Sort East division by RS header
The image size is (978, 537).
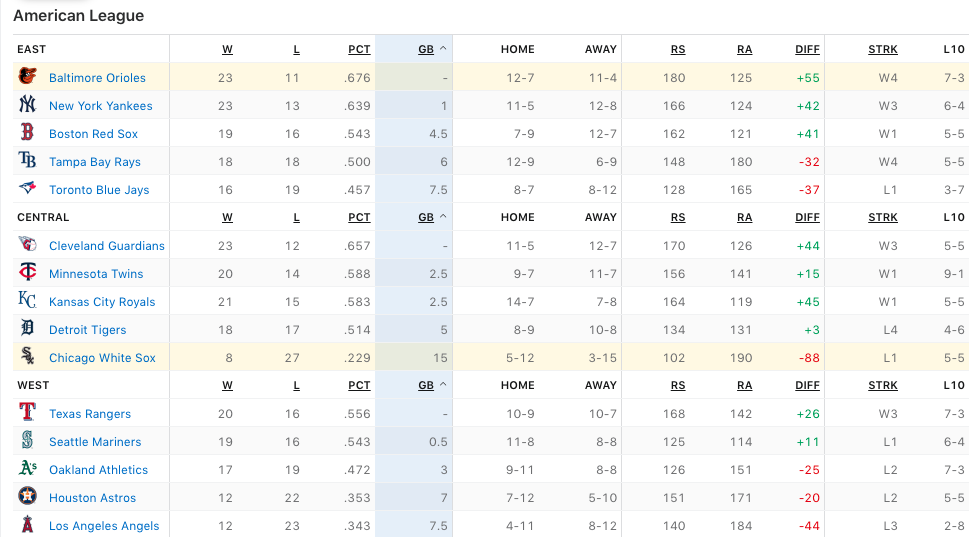coord(678,49)
